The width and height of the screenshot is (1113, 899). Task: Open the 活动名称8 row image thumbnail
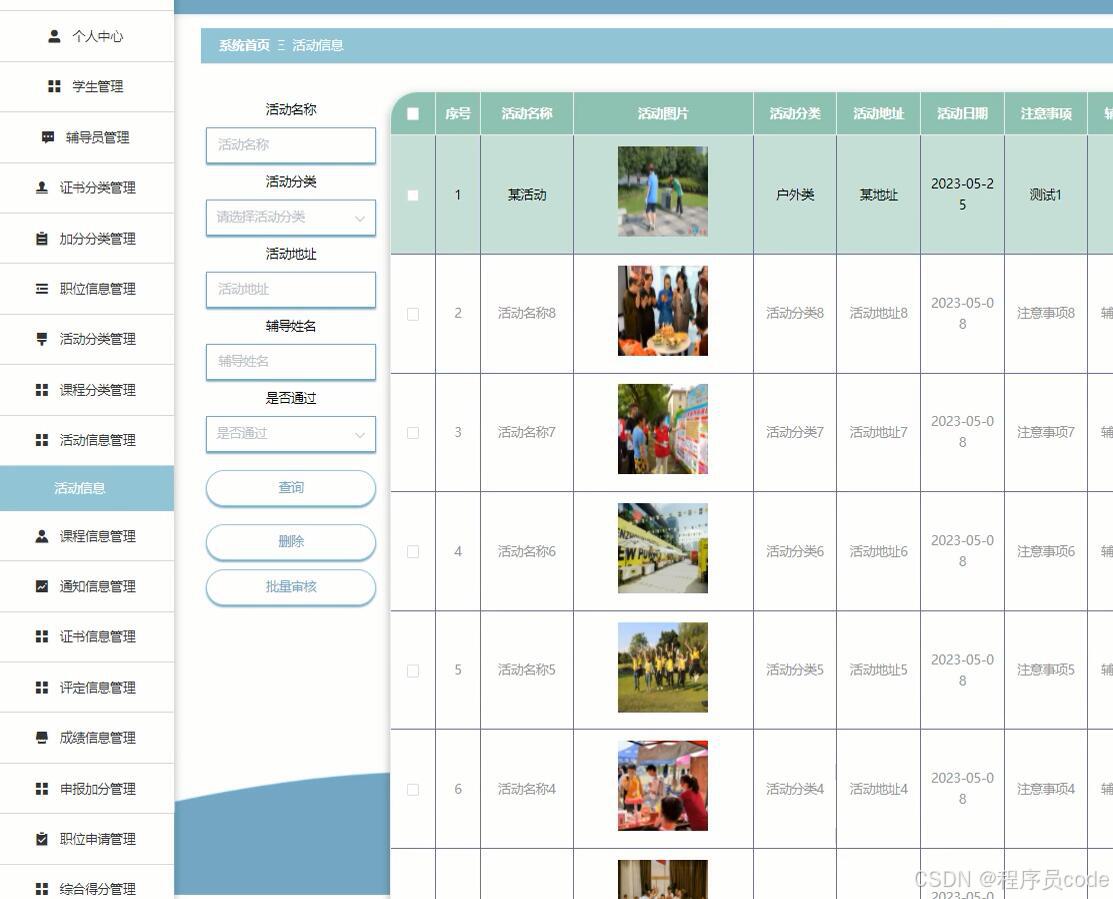pyautogui.click(x=663, y=311)
